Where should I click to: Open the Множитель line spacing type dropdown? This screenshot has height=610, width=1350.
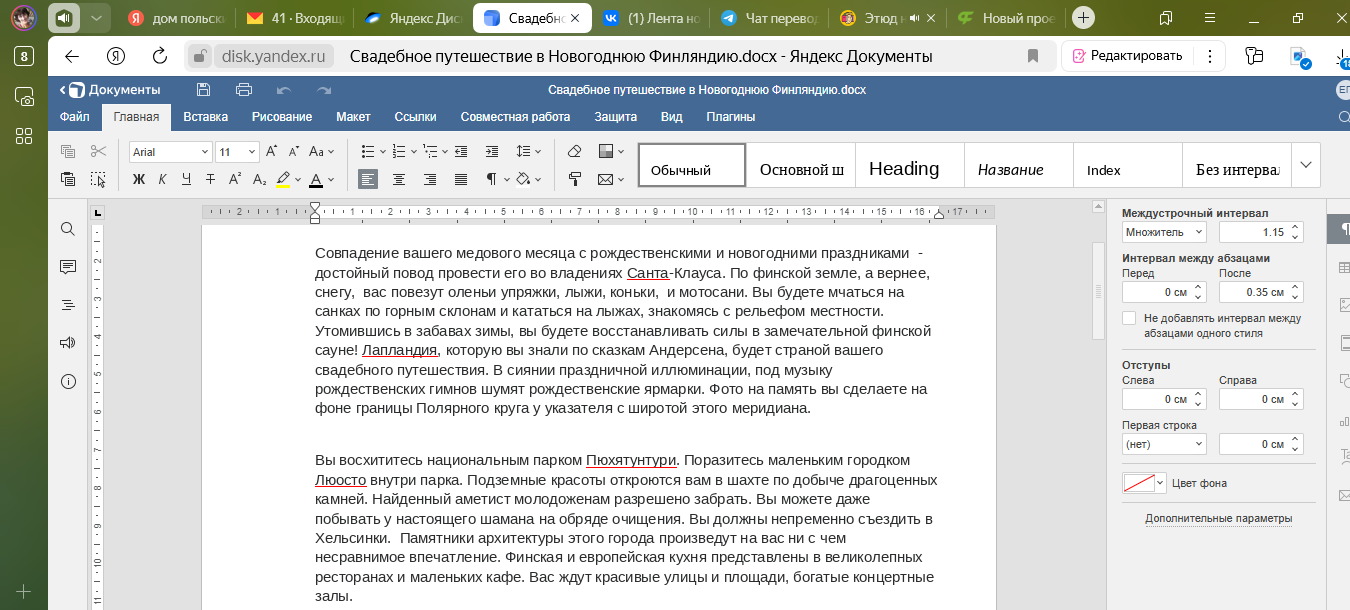pyautogui.click(x=1164, y=232)
